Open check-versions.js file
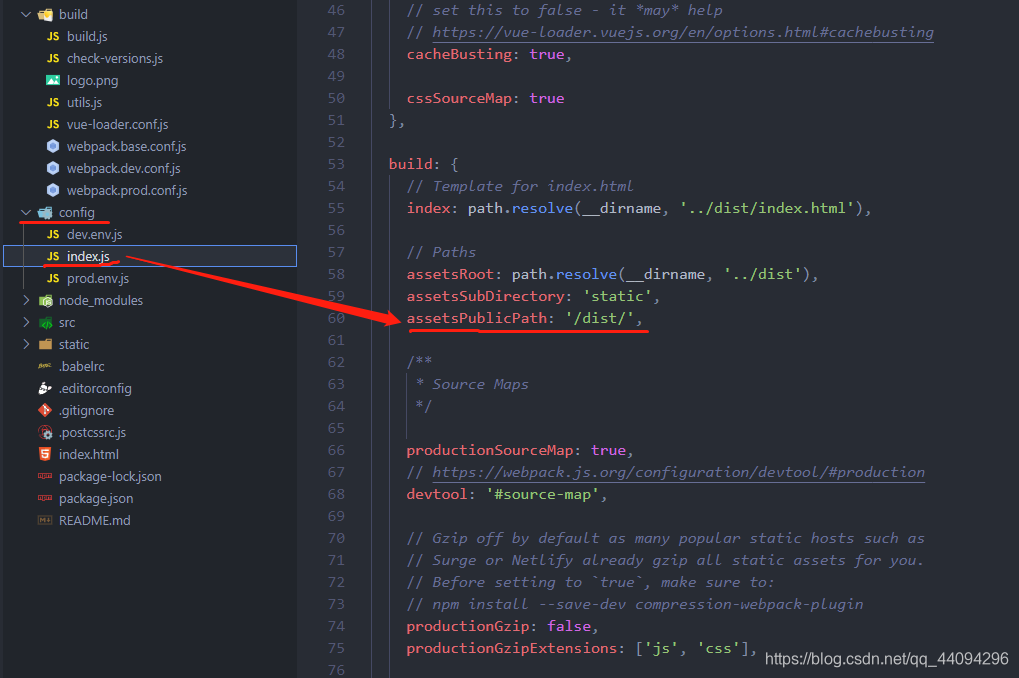The width and height of the screenshot is (1019, 678). (115, 59)
